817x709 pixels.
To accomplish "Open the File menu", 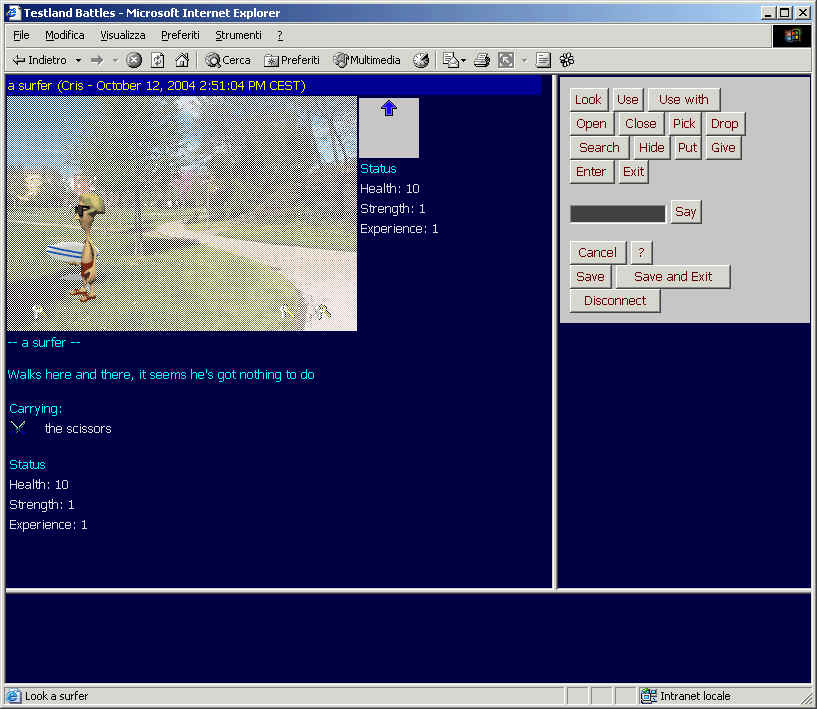I will (21, 35).
